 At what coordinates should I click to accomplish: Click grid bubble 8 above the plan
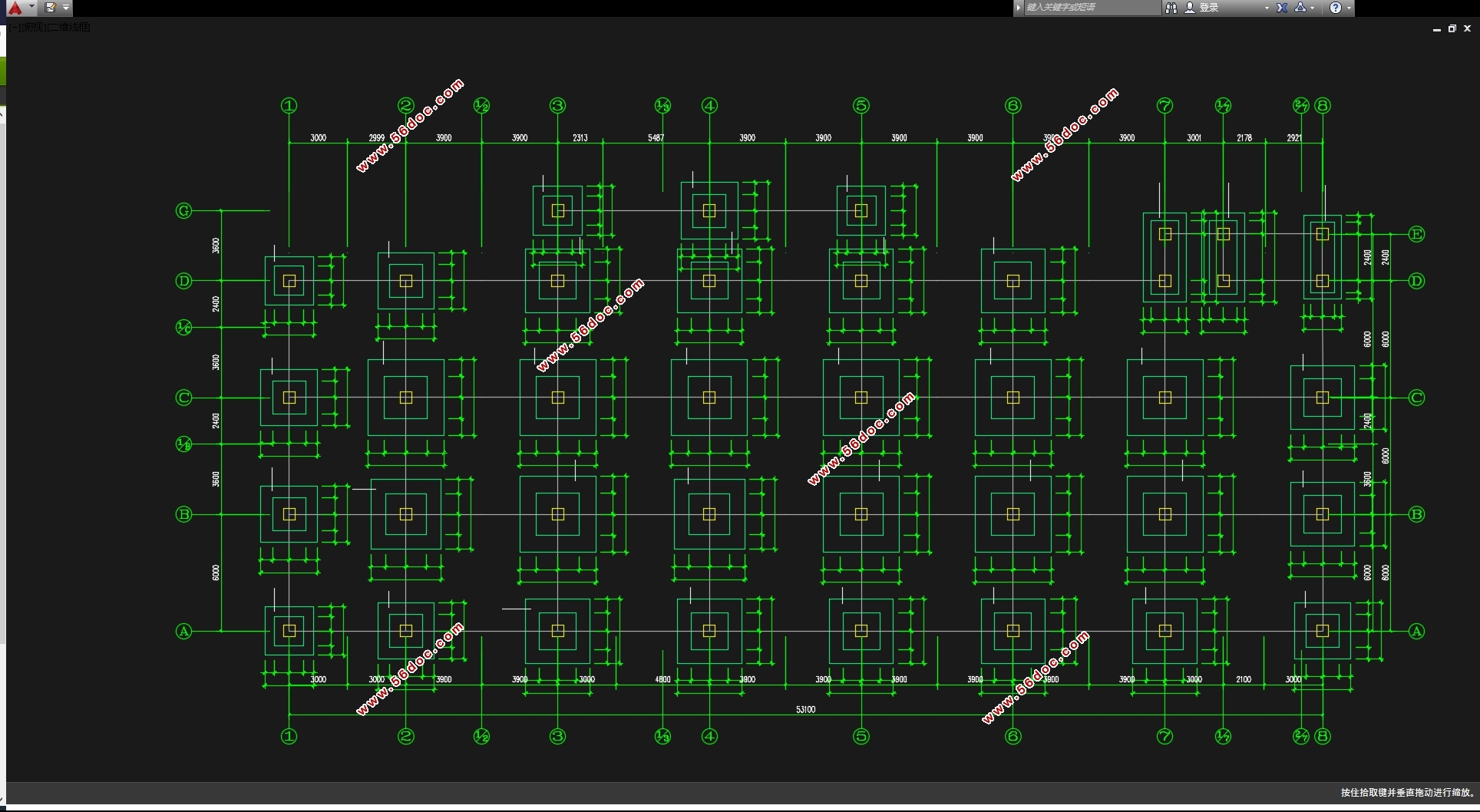point(1322,105)
